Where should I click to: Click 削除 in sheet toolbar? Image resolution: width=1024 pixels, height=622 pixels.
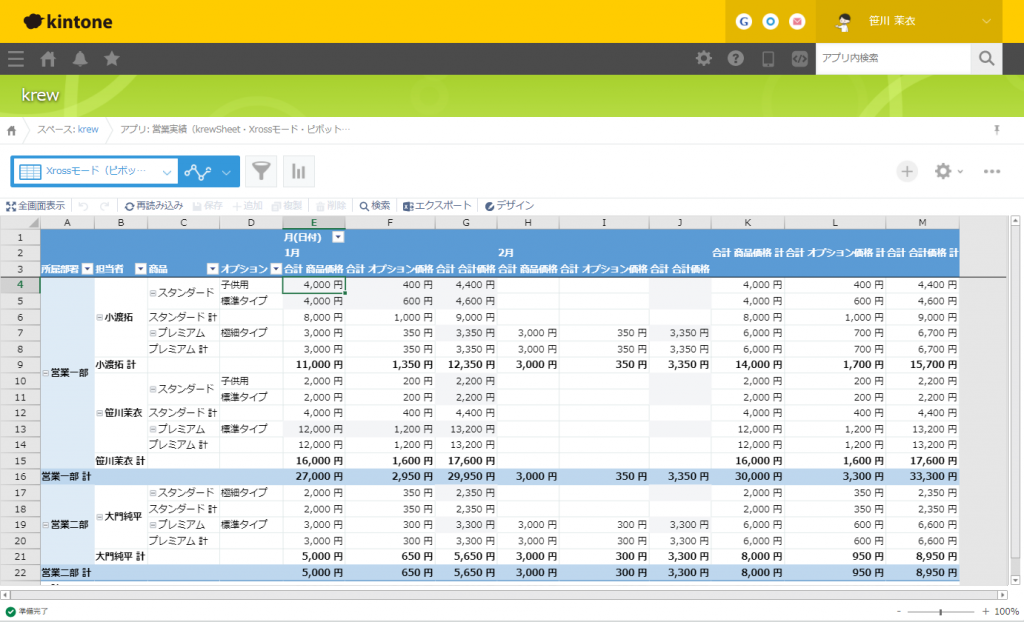pos(330,206)
